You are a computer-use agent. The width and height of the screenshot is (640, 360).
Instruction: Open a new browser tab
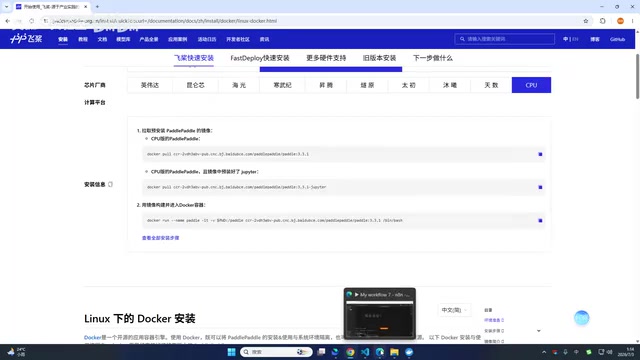pyautogui.click(x=97, y=7)
